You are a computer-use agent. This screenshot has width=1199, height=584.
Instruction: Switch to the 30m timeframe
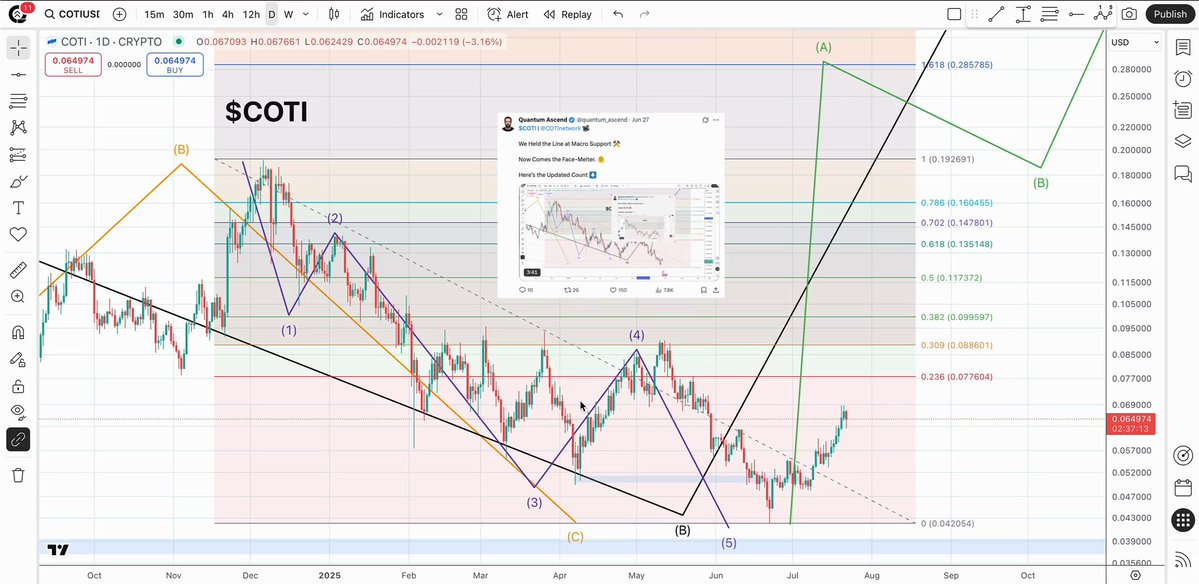tap(183, 14)
